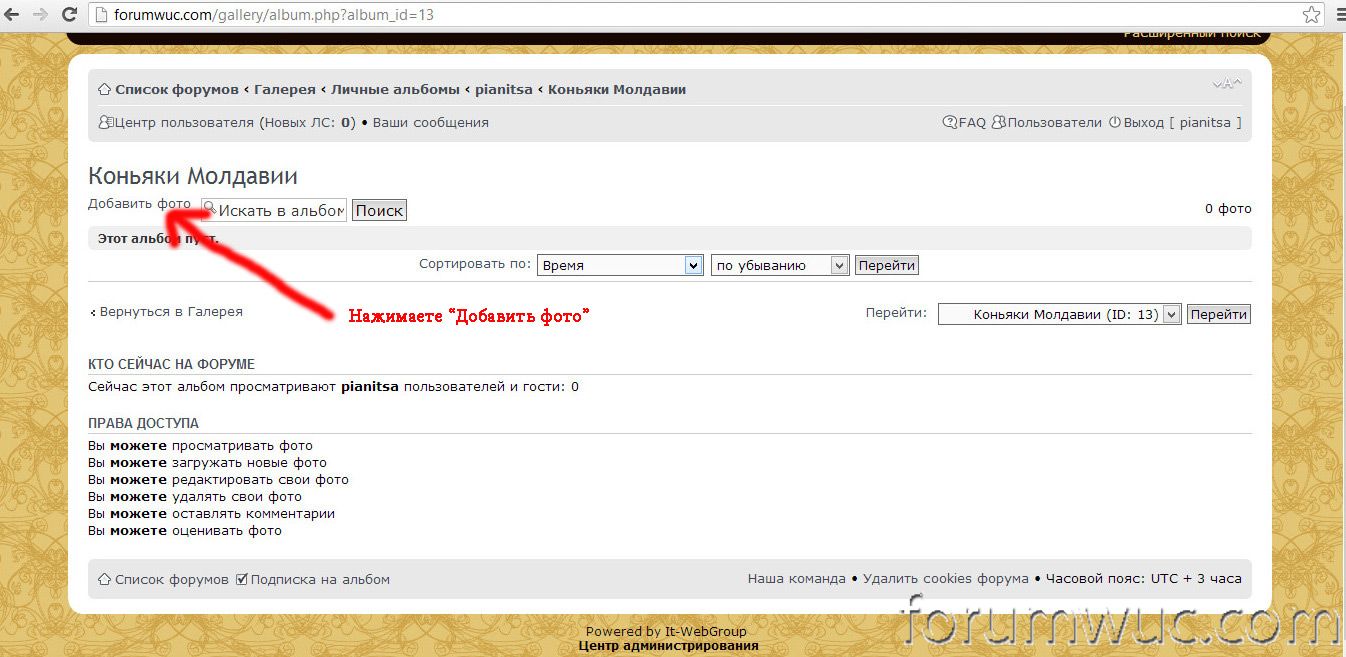This screenshot has width=1346, height=657.
Task: Click the Выход logout link
Action: 1143,123
